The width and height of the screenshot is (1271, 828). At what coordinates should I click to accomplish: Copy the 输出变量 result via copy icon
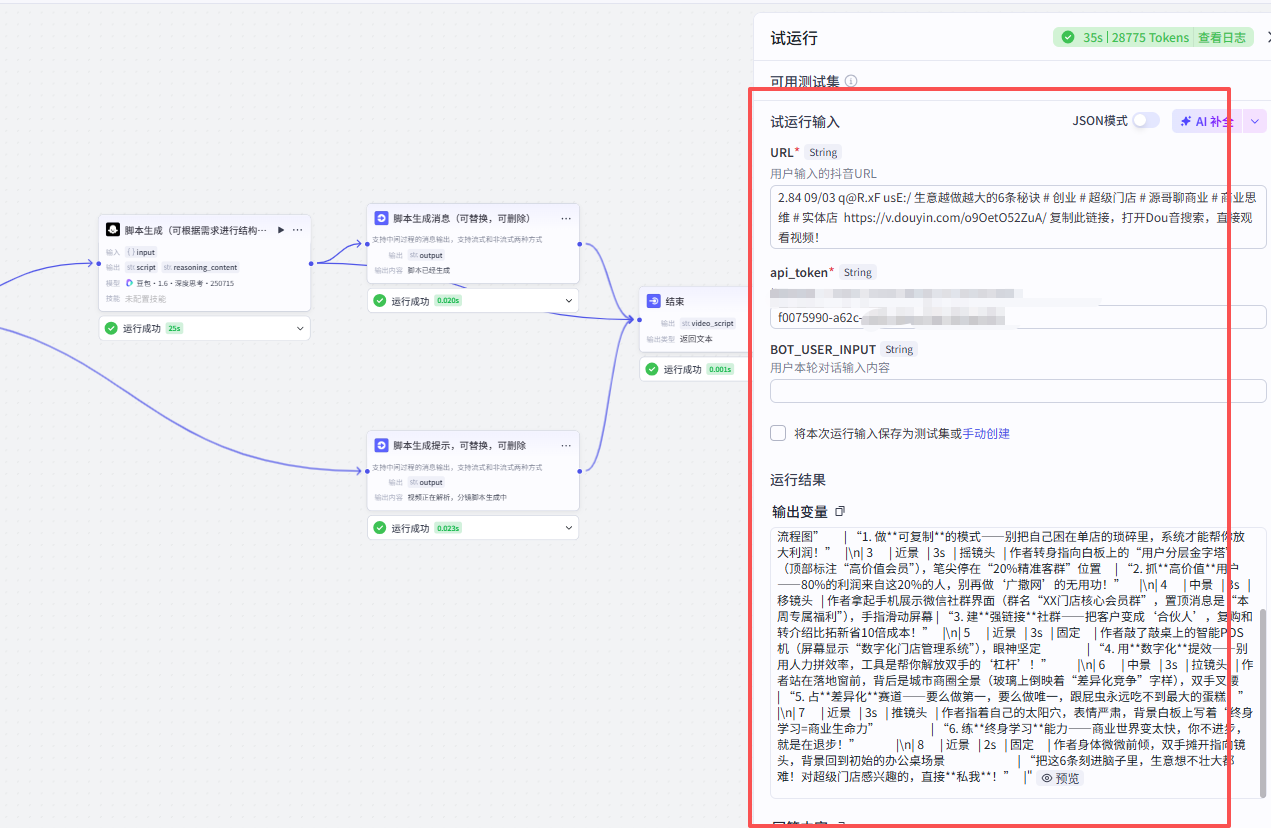pos(840,512)
